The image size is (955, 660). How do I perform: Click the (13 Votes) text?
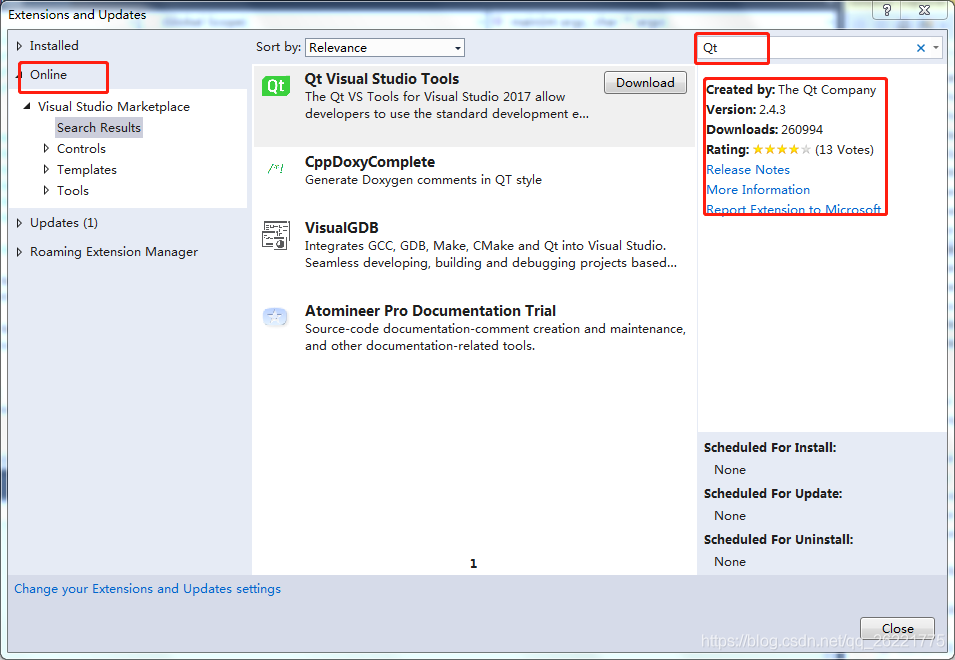pyautogui.click(x=844, y=150)
